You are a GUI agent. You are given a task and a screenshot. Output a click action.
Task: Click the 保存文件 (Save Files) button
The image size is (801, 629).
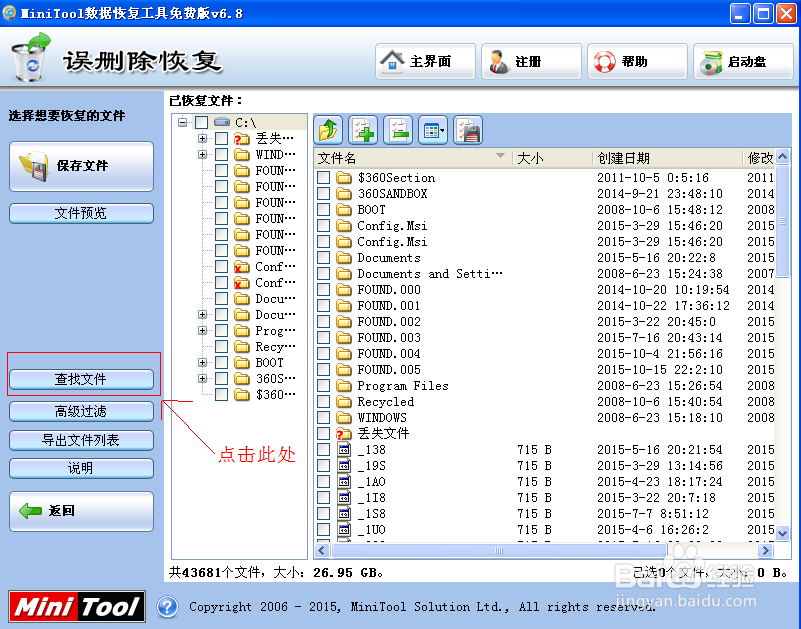80,167
